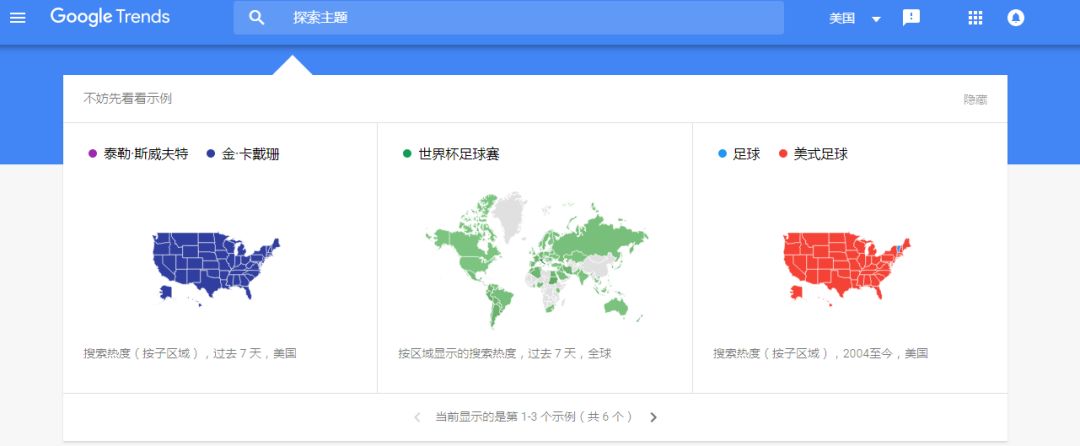Go to previous examples page arrow
The height and width of the screenshot is (446, 1080).
click(x=417, y=417)
